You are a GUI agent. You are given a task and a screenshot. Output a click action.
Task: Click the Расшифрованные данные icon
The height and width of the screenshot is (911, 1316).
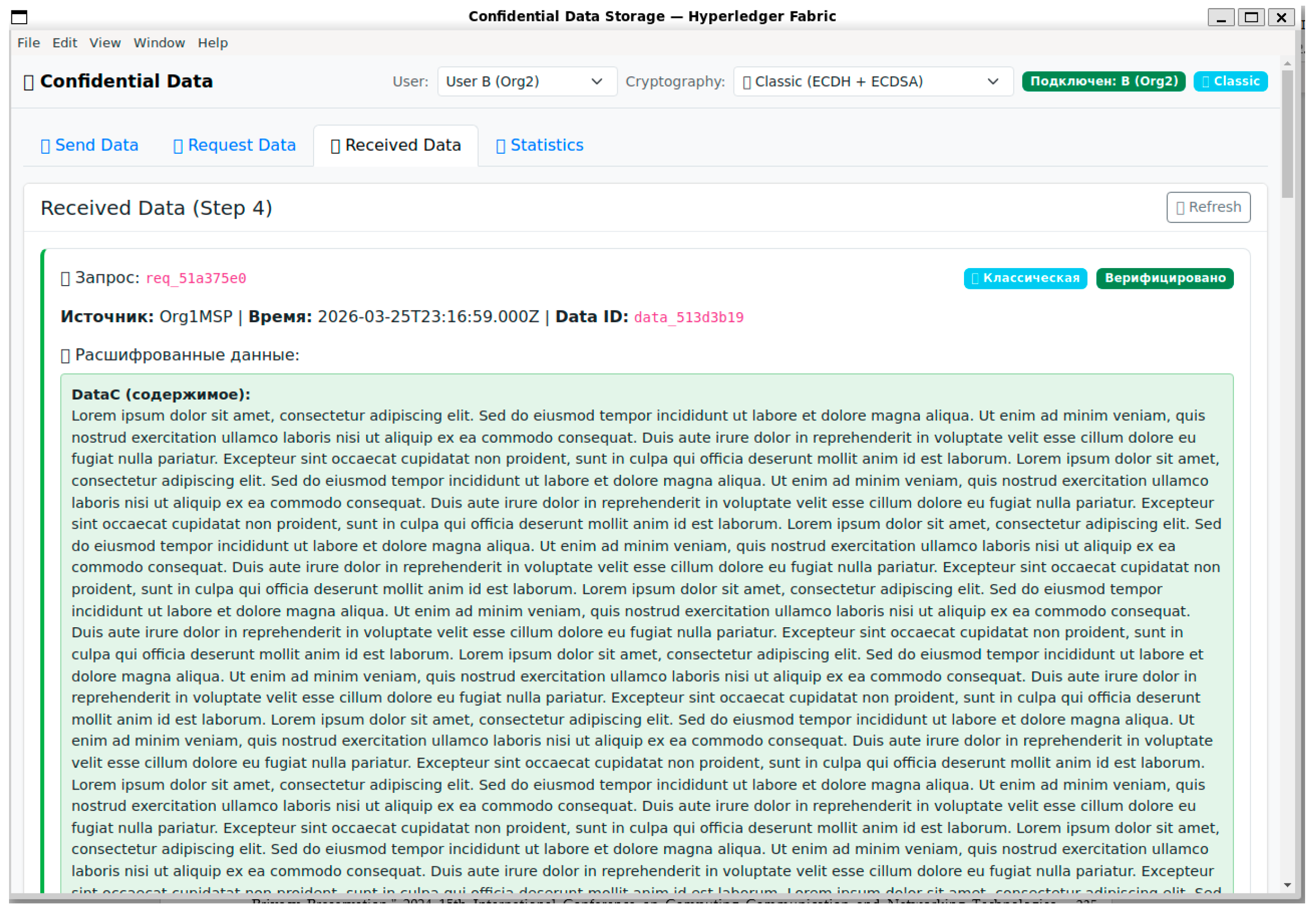tap(65, 356)
